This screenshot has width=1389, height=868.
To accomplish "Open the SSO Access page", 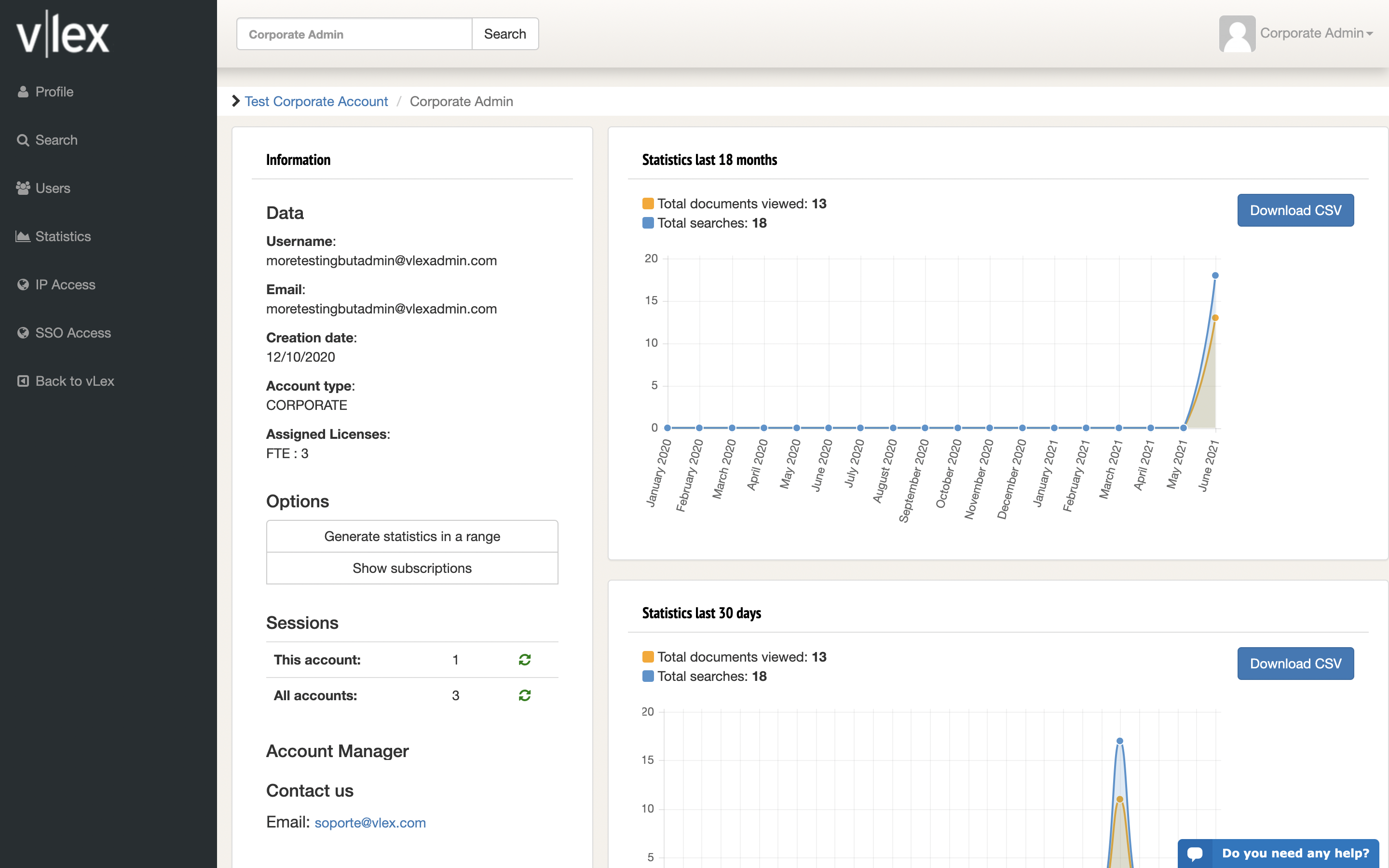I will [x=73, y=333].
